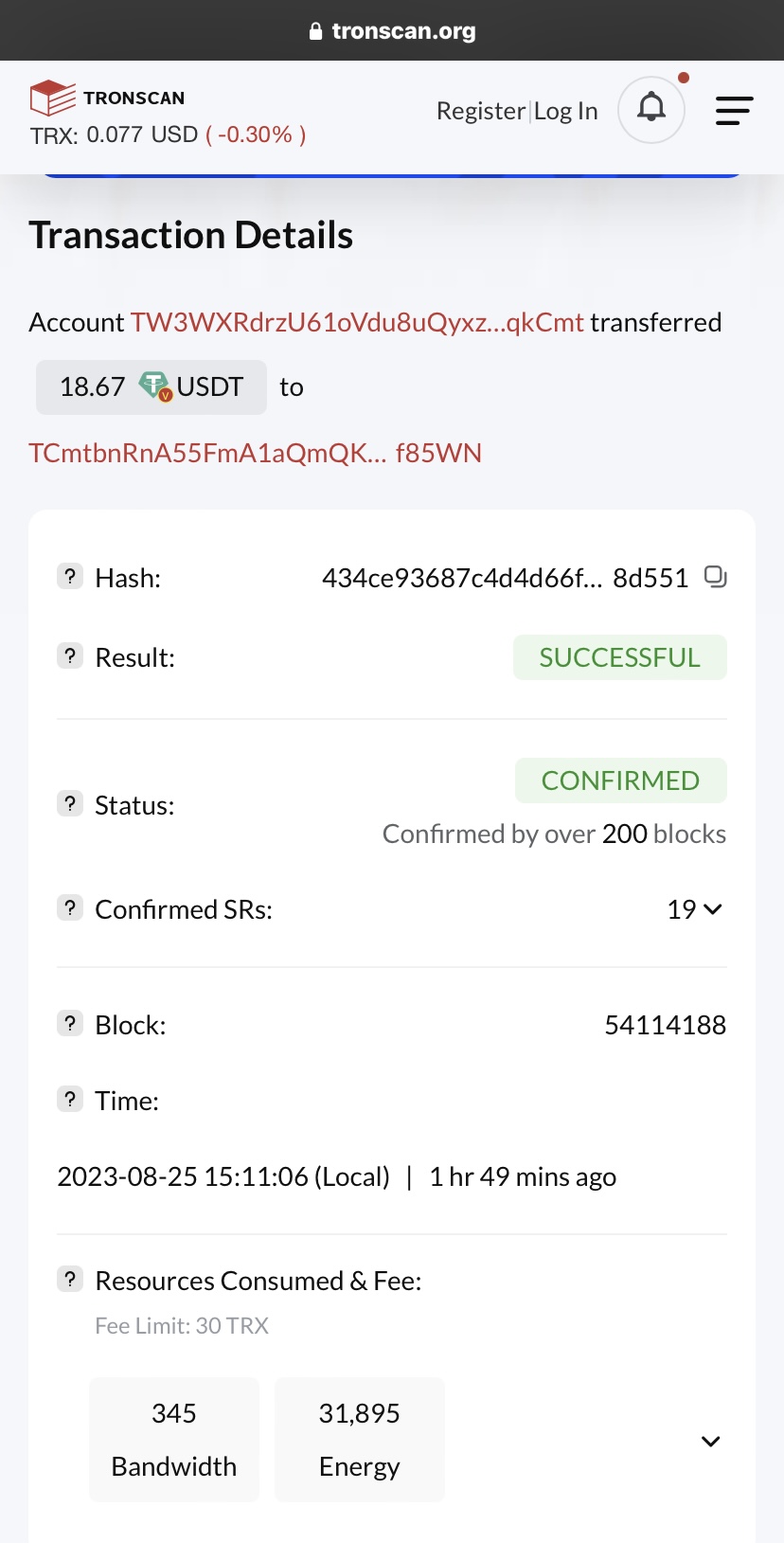Open sender address TW3WXRdrzU61oVdu8uQyxz...qkCmt
Screen dimensions: 784x1543
point(357,322)
